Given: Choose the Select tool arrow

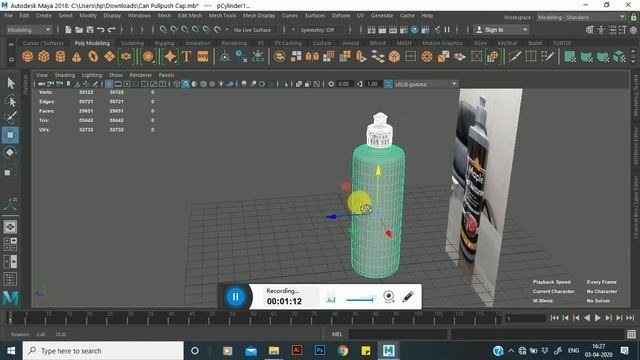Looking at the screenshot, I should point(11,83).
